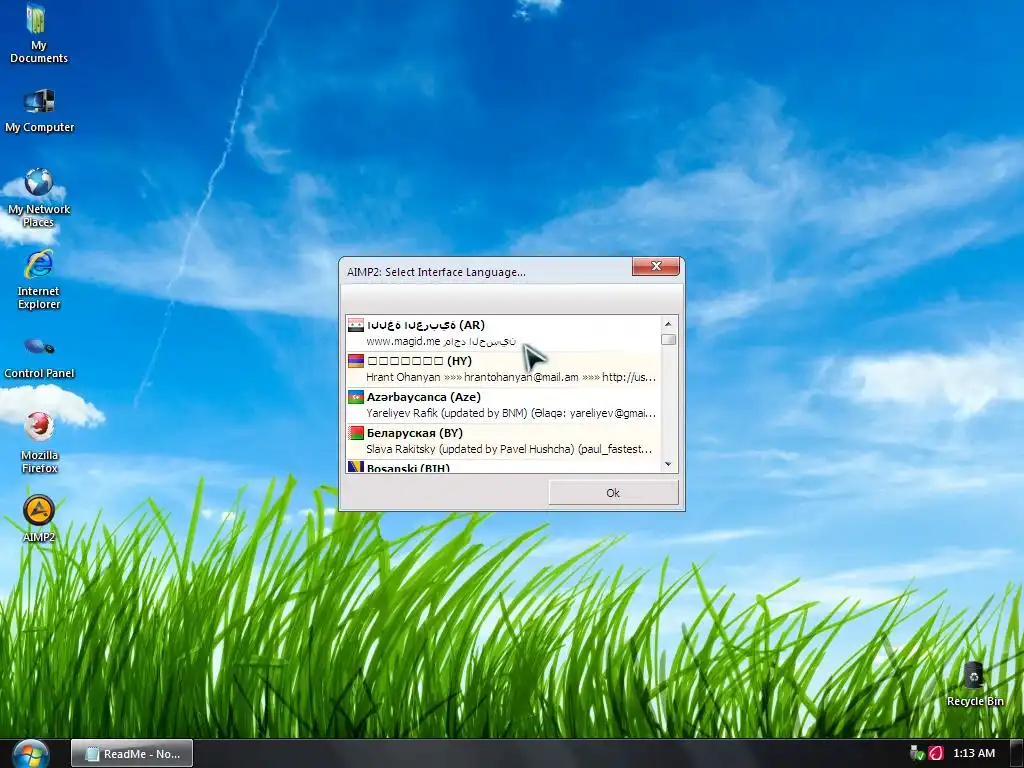The width and height of the screenshot is (1024, 768).
Task: Click the Slava Rakitsky author line
Action: 509,449
